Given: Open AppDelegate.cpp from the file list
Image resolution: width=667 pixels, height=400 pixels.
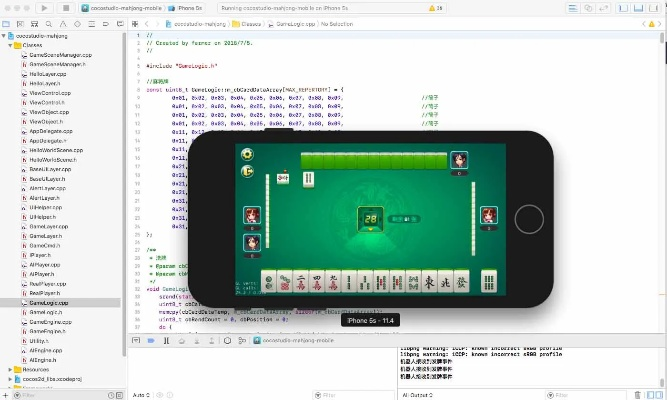Looking at the screenshot, I should [54, 131].
